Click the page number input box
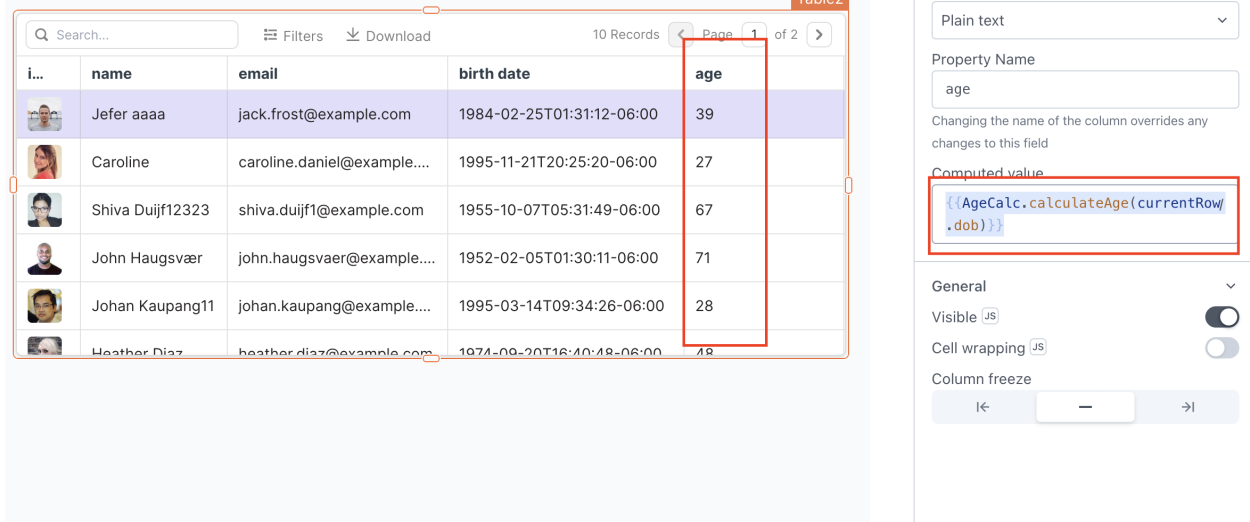This screenshot has height=522, width=1250. pos(754,34)
